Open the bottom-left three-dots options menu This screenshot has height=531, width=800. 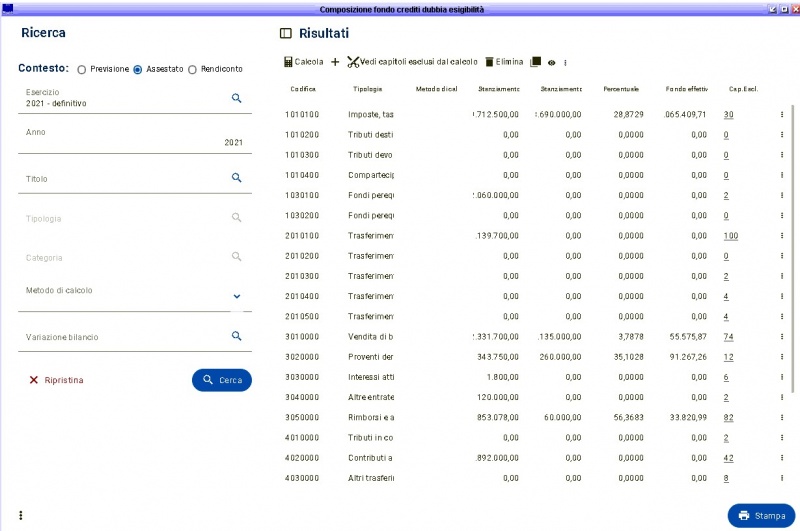tap(21, 515)
